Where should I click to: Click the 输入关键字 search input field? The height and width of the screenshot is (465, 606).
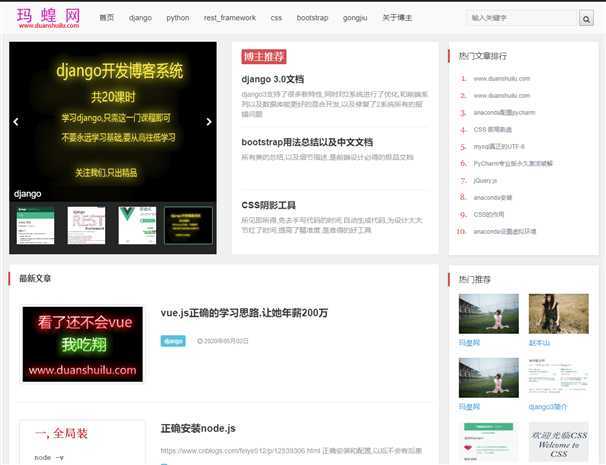pos(520,18)
